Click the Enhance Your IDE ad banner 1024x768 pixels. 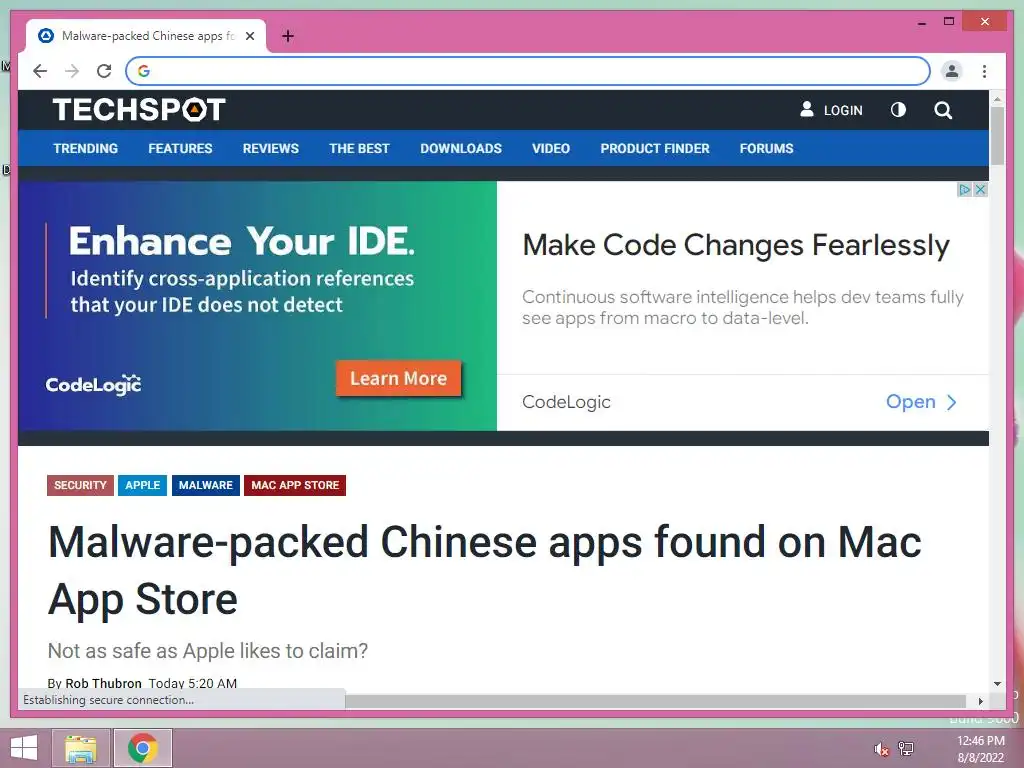click(257, 306)
